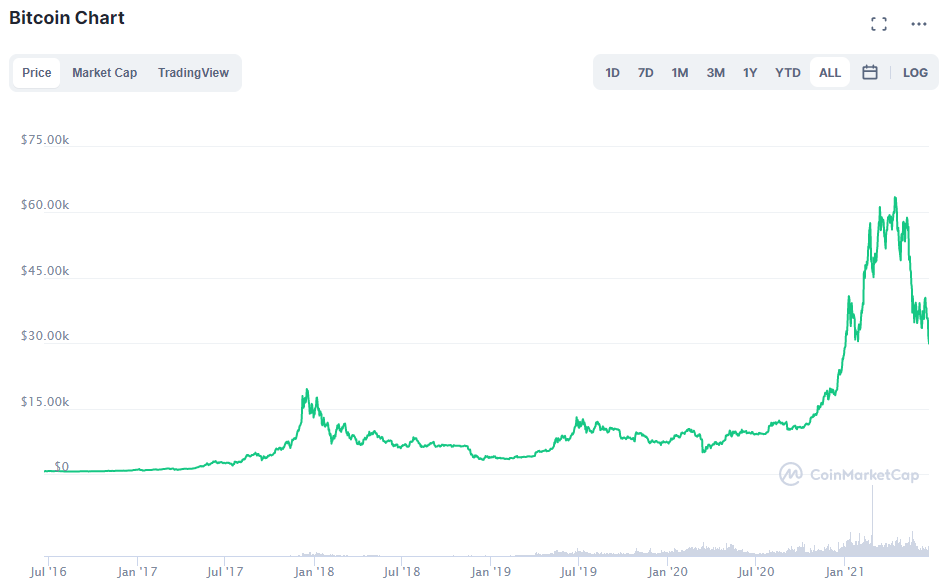Image resolution: width=946 pixels, height=588 pixels.
Task: Click the Jul '18 date label
Action: click(401, 572)
